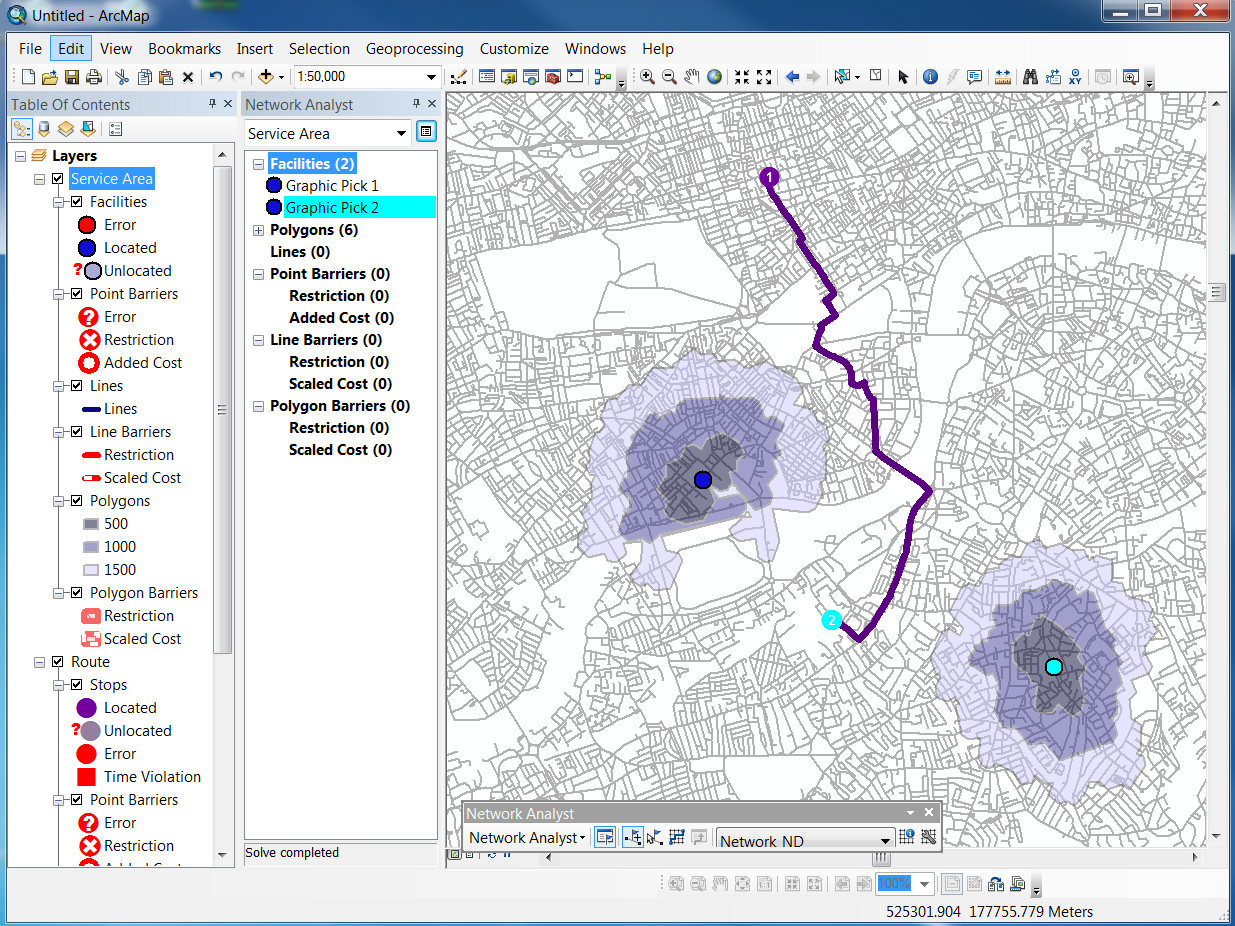1235x926 pixels.
Task: Open the layout zoom 100% dropdown
Action: tap(925, 884)
